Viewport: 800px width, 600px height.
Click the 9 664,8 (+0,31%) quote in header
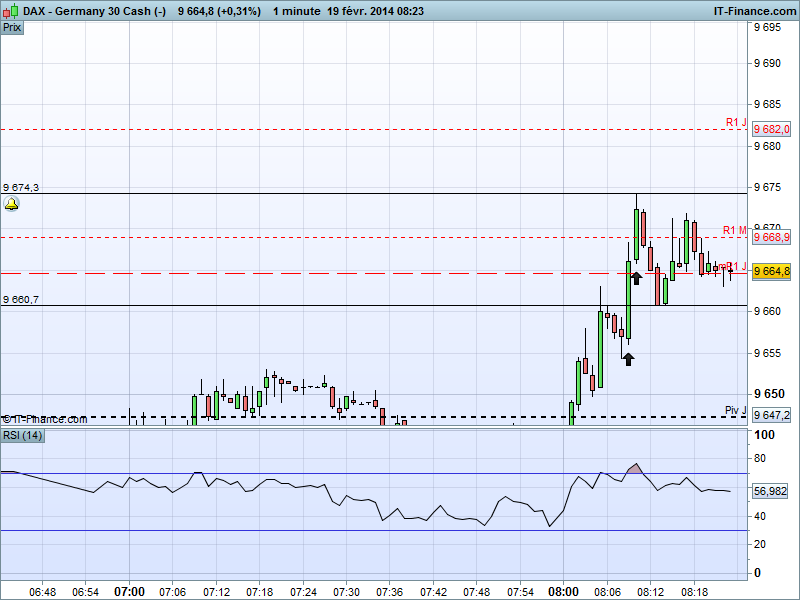point(219,11)
